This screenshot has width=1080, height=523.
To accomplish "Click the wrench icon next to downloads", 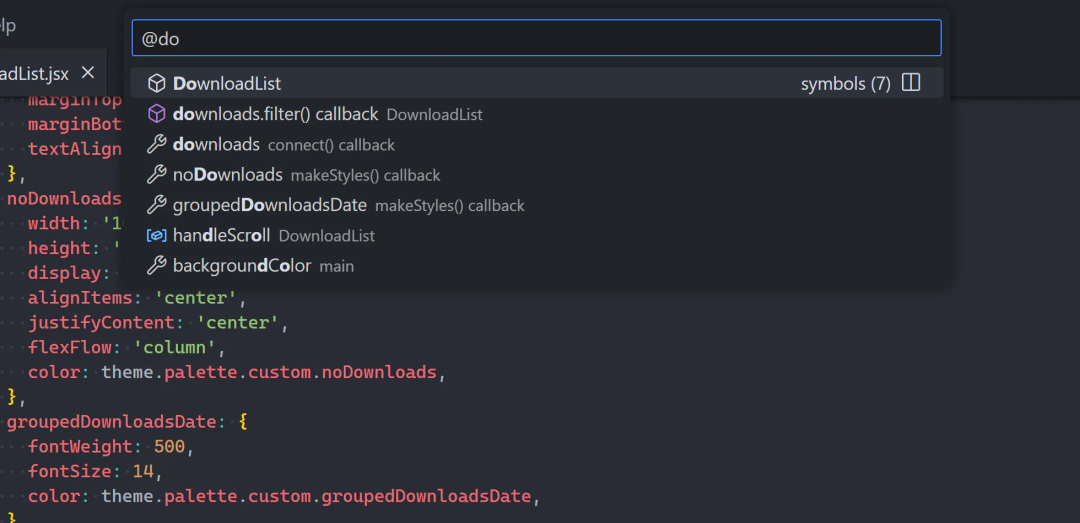I will coord(156,145).
